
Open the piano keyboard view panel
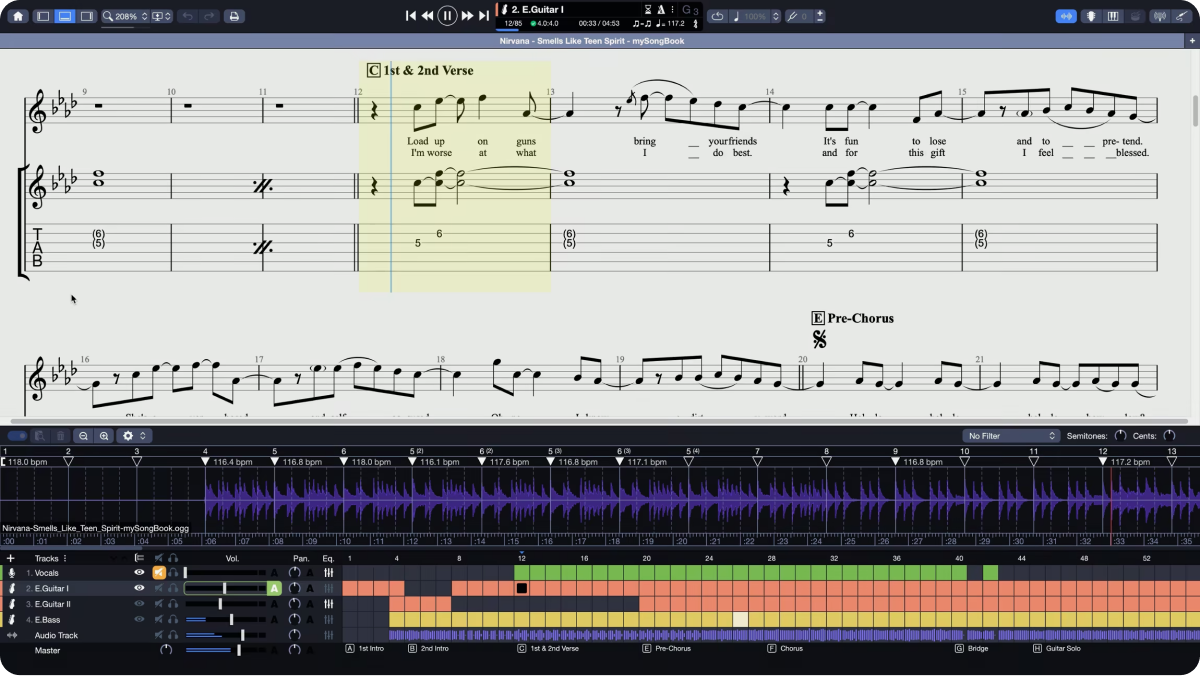tap(1113, 16)
